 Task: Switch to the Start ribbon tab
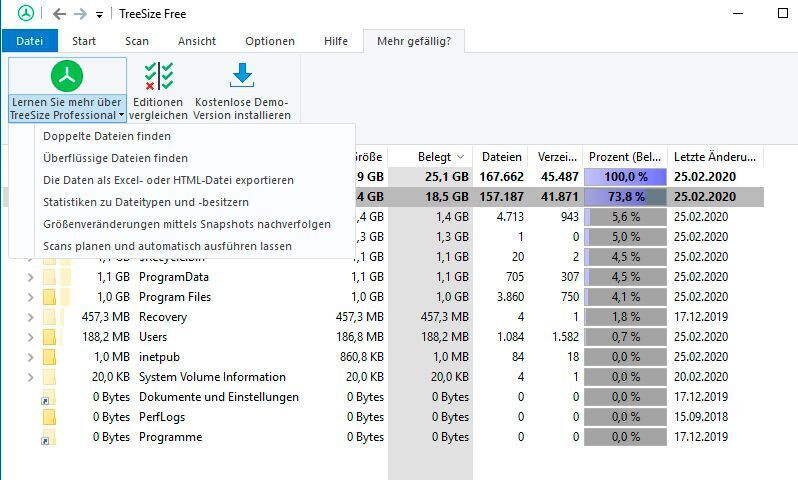(84, 41)
